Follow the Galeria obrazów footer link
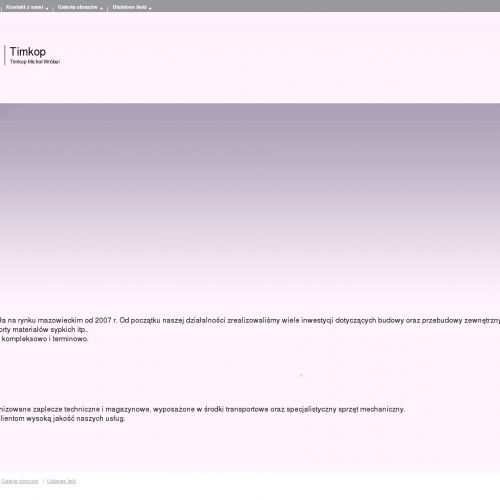 20,481
